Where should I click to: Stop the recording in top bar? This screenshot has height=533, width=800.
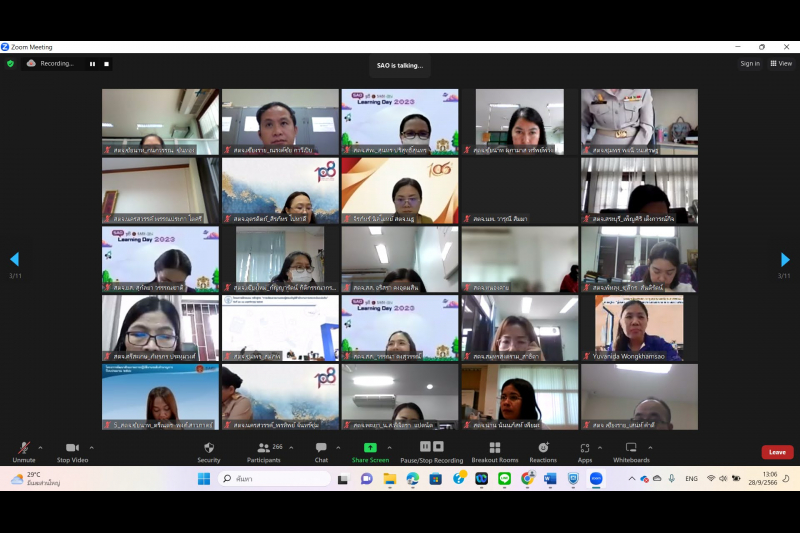[x=106, y=64]
